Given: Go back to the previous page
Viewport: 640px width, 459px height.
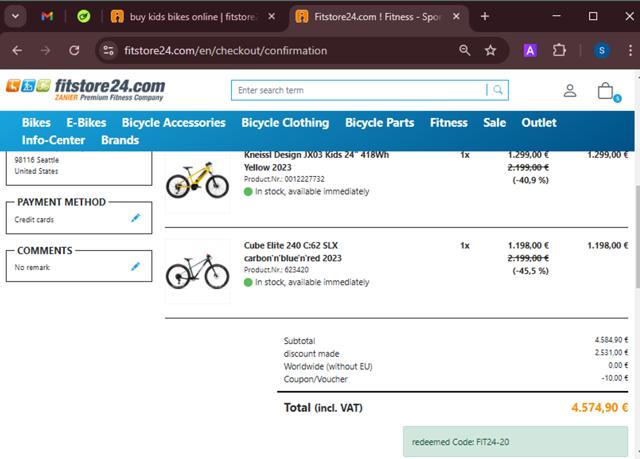Looking at the screenshot, I should (x=17, y=50).
